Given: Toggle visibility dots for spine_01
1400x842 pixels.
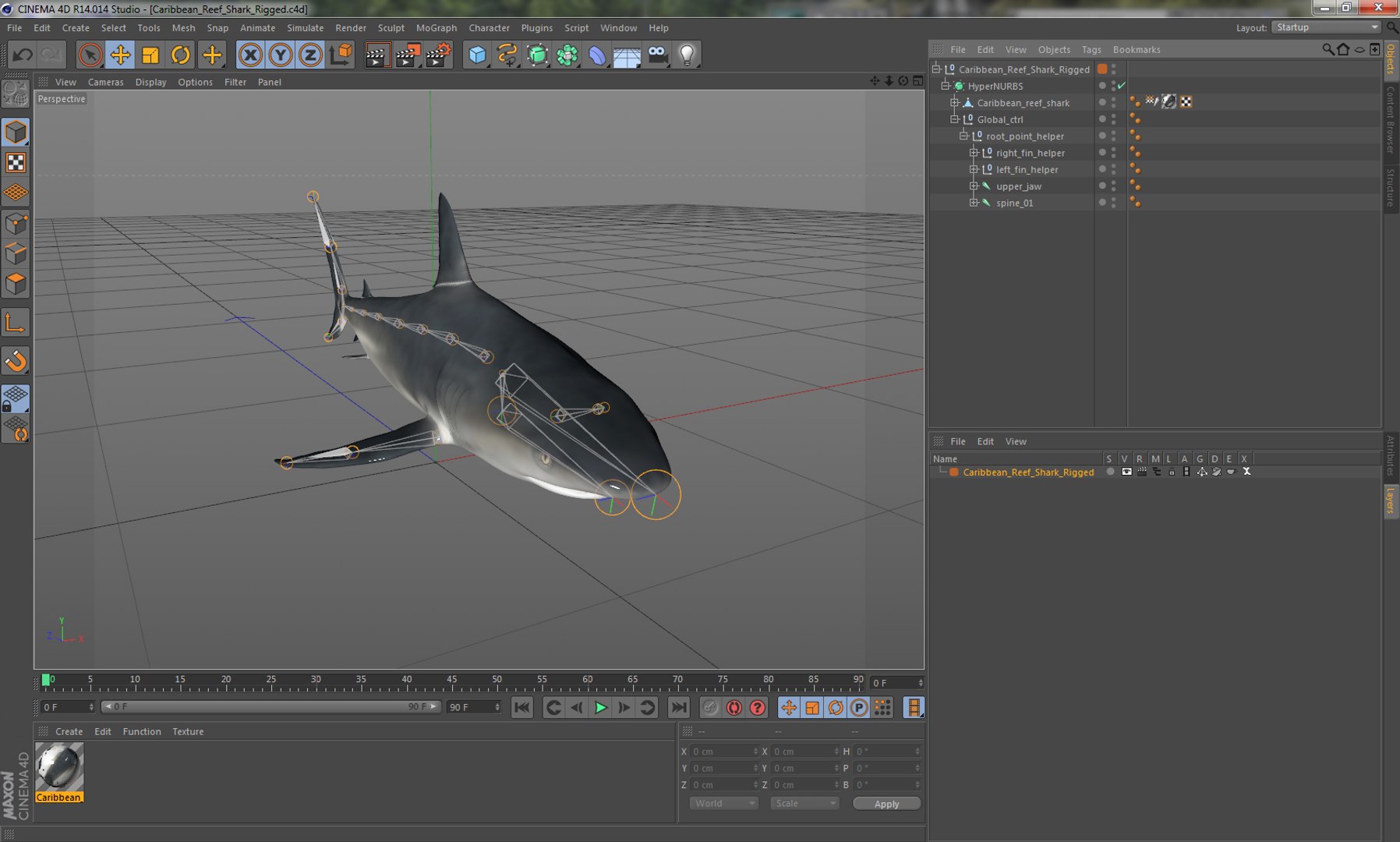Looking at the screenshot, I should click(1113, 203).
